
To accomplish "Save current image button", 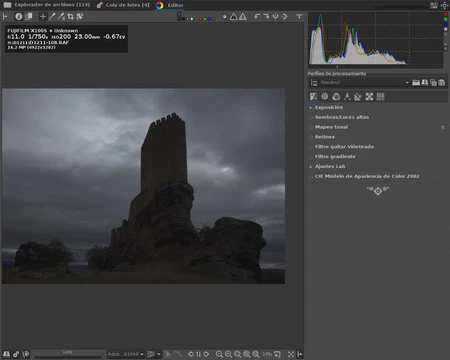I will [x=6, y=354].
